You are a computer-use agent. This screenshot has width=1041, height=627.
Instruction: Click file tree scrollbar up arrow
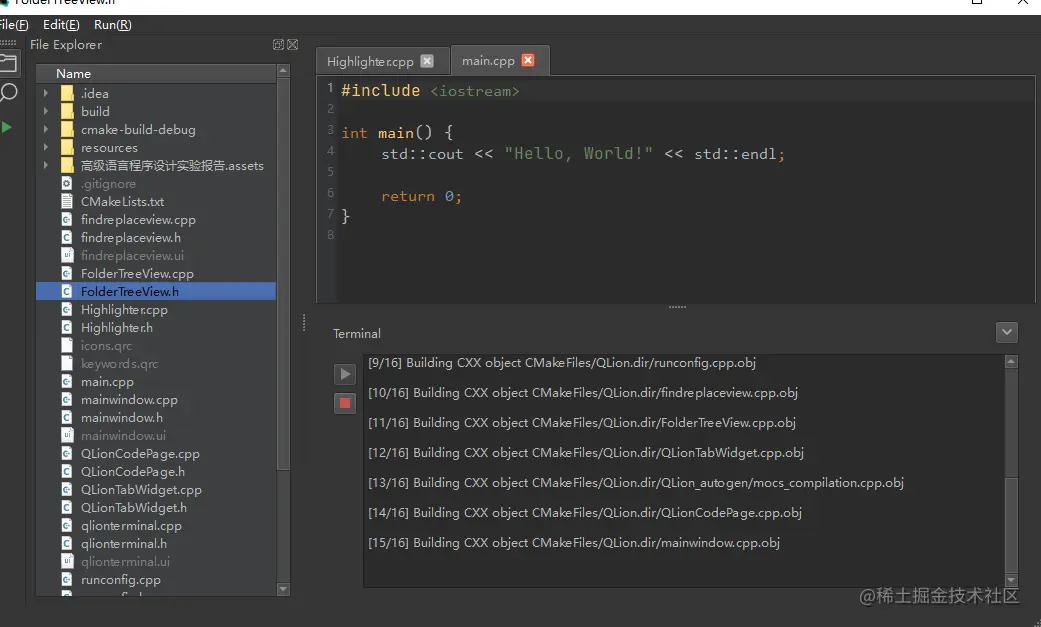coord(283,70)
